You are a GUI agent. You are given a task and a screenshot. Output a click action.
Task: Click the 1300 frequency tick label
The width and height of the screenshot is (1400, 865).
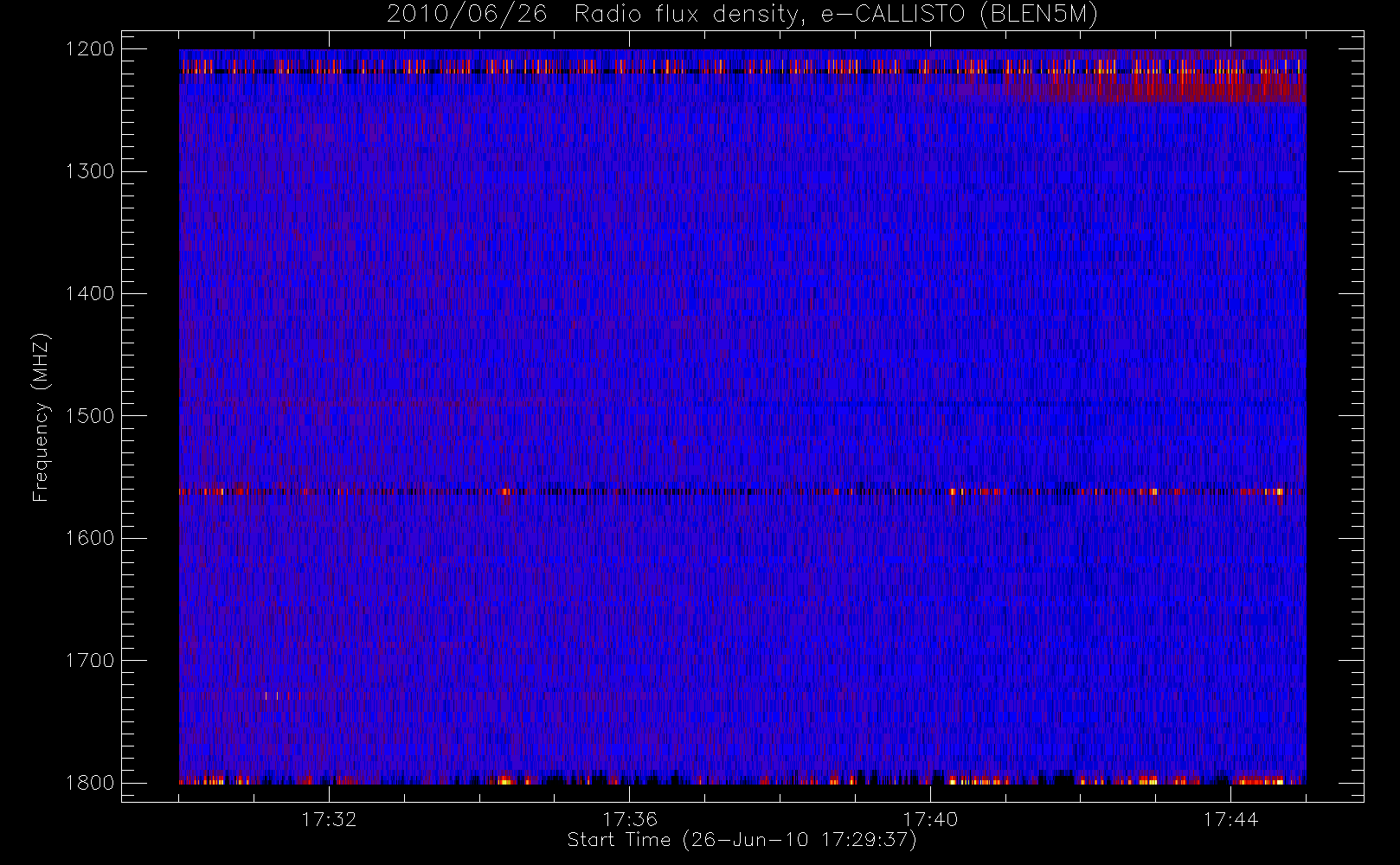click(x=90, y=171)
